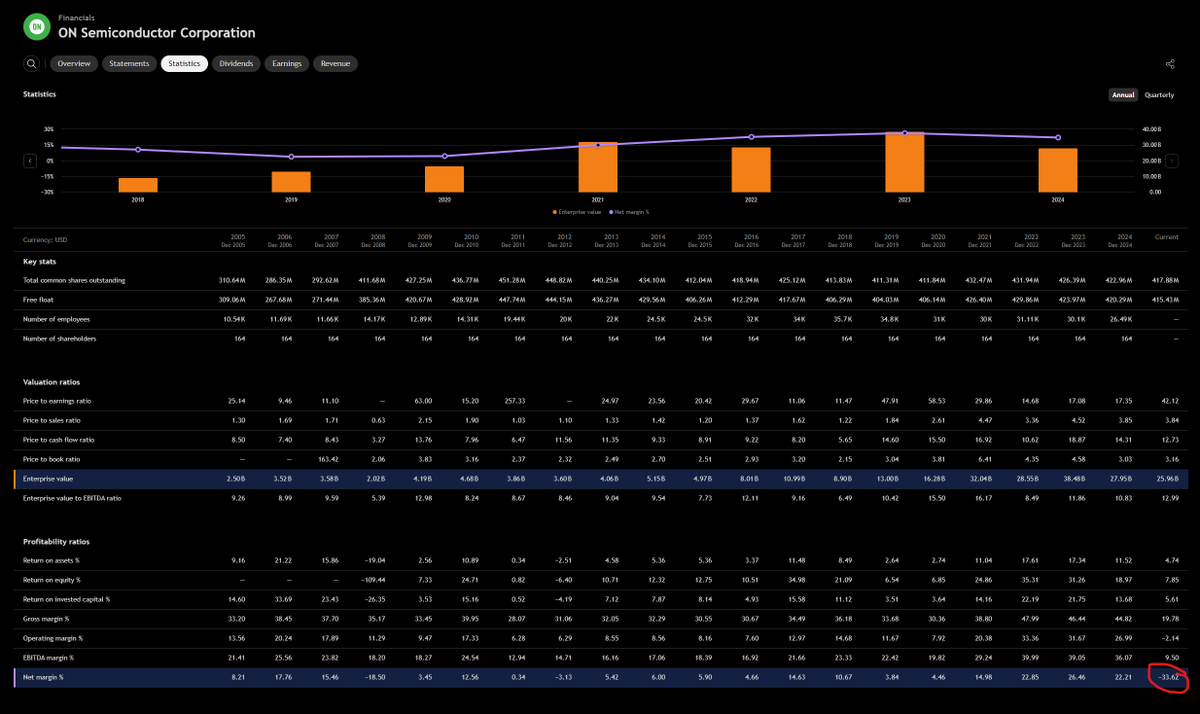
Task: Open the search magnifier icon
Action: pyautogui.click(x=32, y=63)
